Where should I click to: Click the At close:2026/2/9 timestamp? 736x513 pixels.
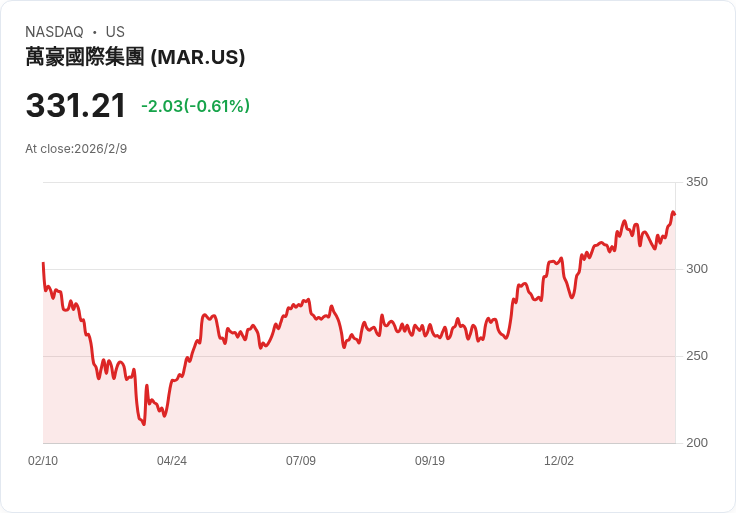pos(76,149)
